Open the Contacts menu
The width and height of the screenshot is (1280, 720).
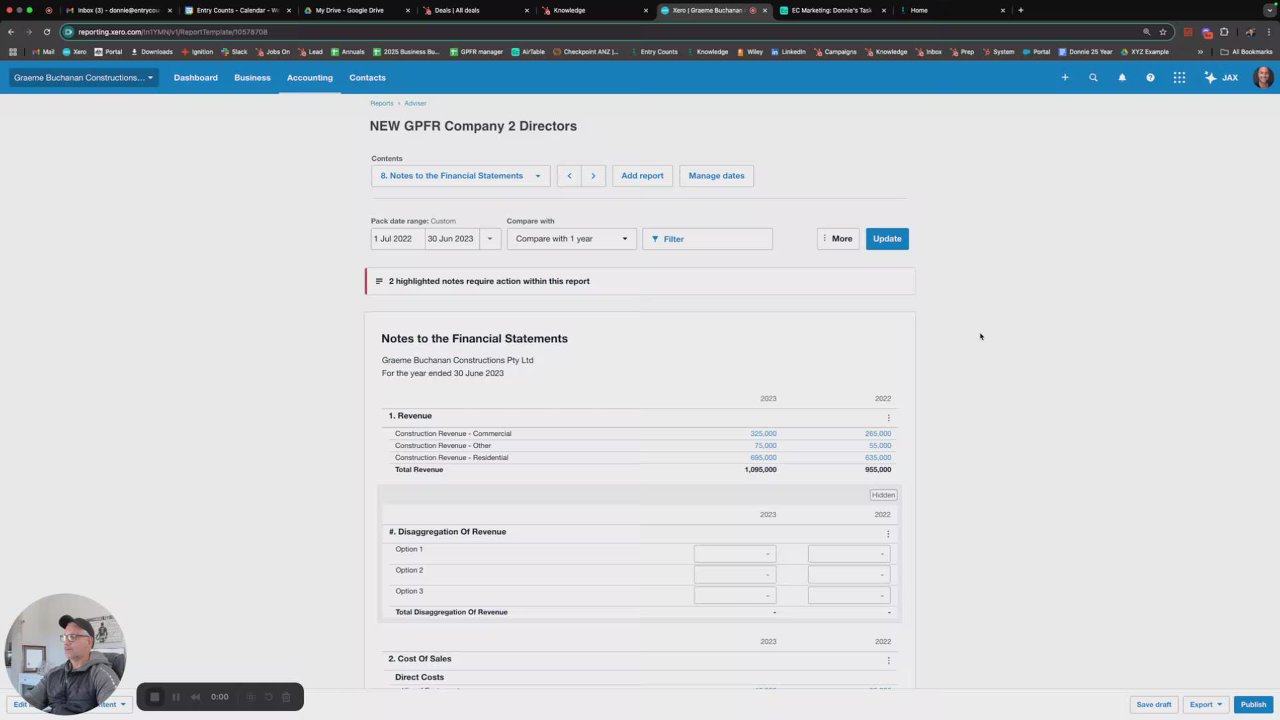pos(367,77)
